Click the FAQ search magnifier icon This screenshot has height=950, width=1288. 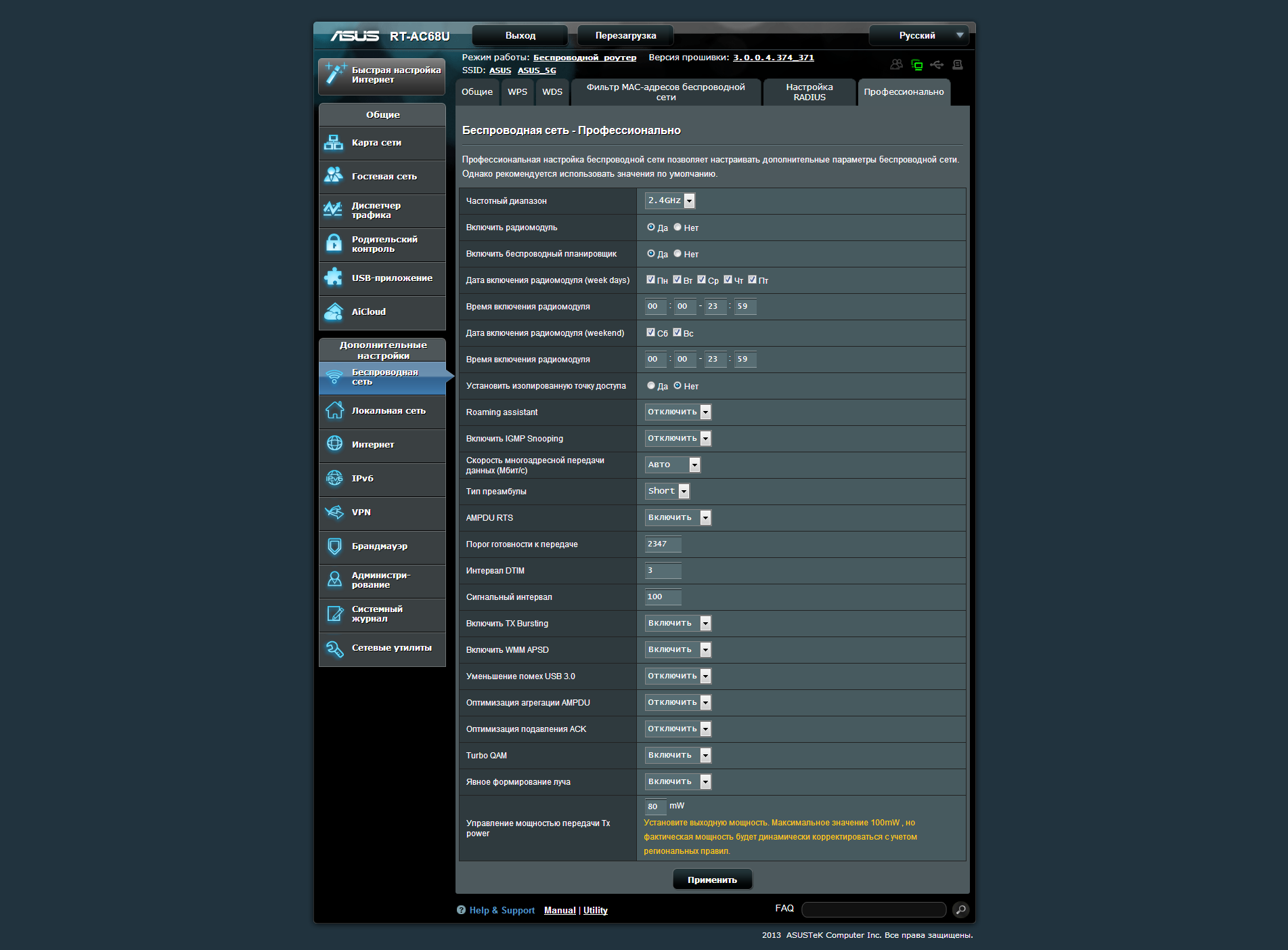tap(960, 909)
